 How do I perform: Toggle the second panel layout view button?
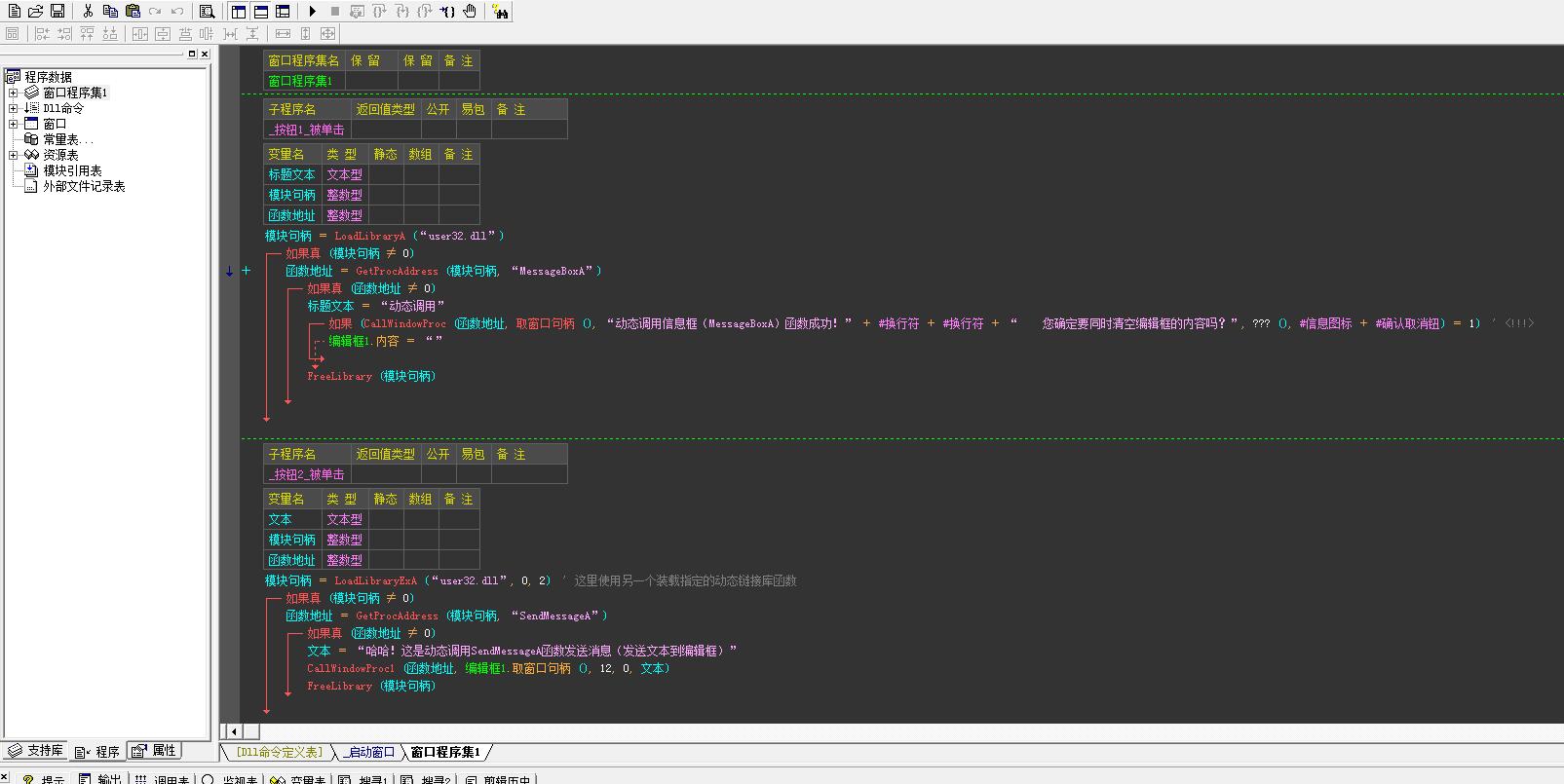point(260,11)
